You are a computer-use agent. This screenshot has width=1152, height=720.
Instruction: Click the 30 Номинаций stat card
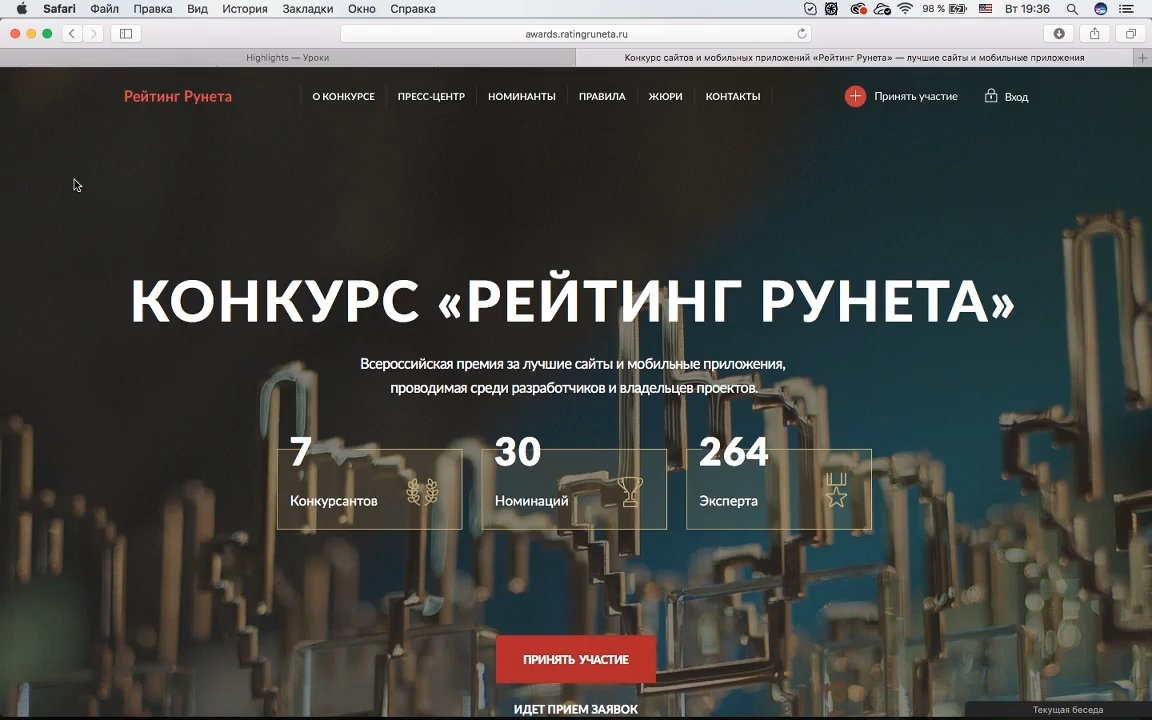(x=574, y=489)
